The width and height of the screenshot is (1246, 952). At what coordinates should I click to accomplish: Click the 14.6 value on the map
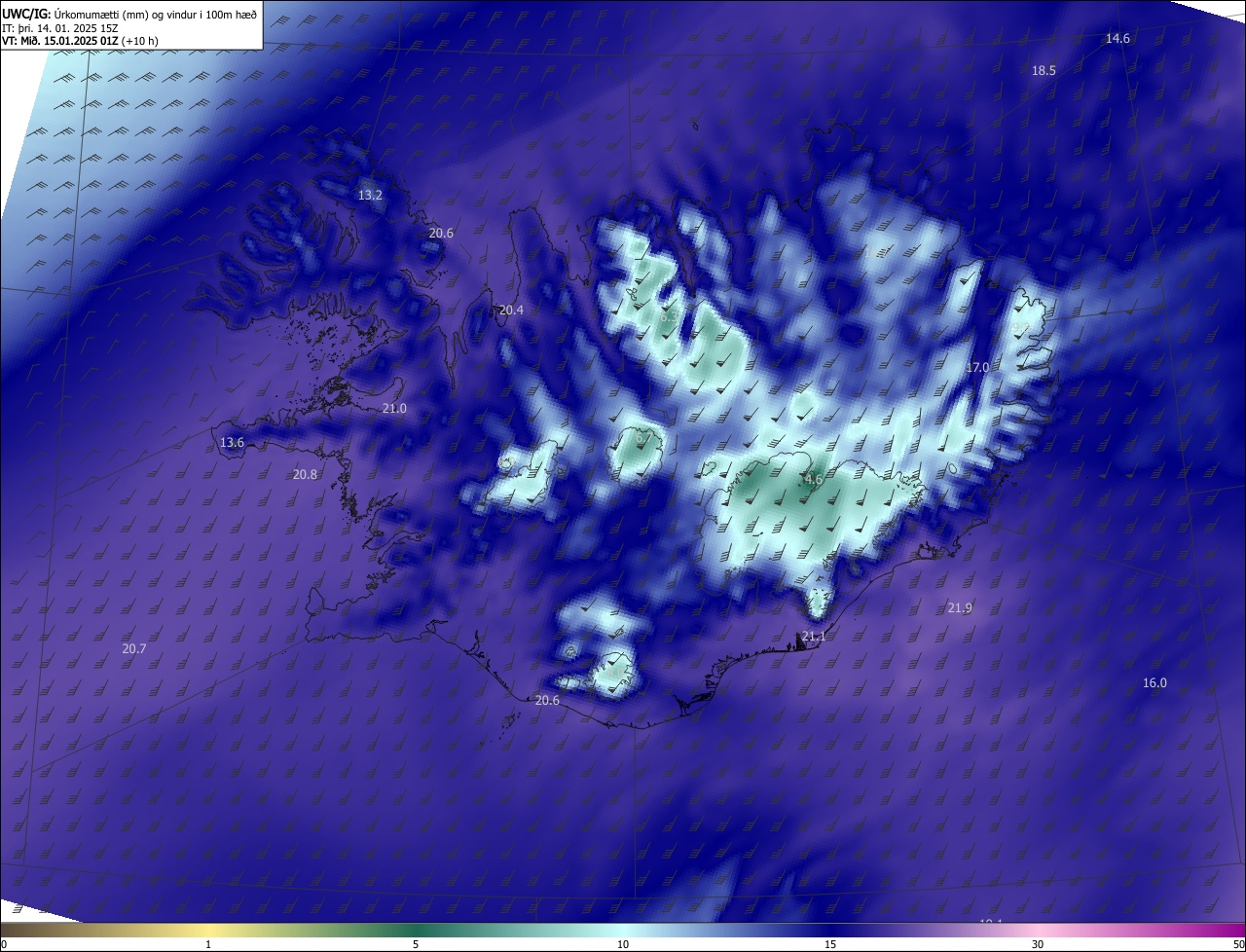(1118, 39)
